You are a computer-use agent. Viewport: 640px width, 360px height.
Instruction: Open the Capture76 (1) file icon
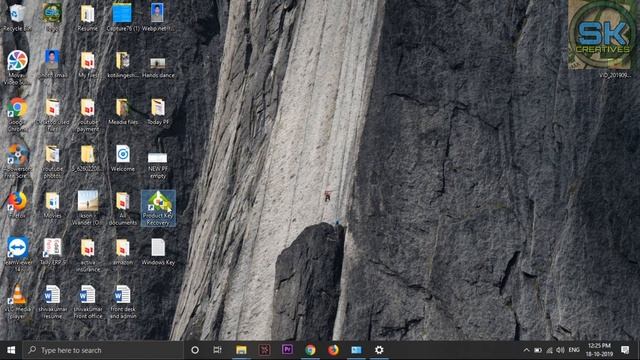click(x=122, y=18)
